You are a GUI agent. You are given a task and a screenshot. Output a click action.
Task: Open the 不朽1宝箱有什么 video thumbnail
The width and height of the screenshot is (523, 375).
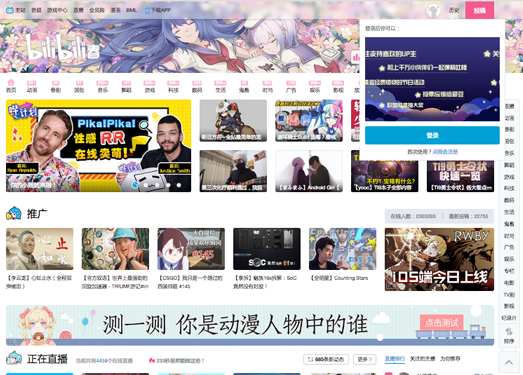pos(384,176)
